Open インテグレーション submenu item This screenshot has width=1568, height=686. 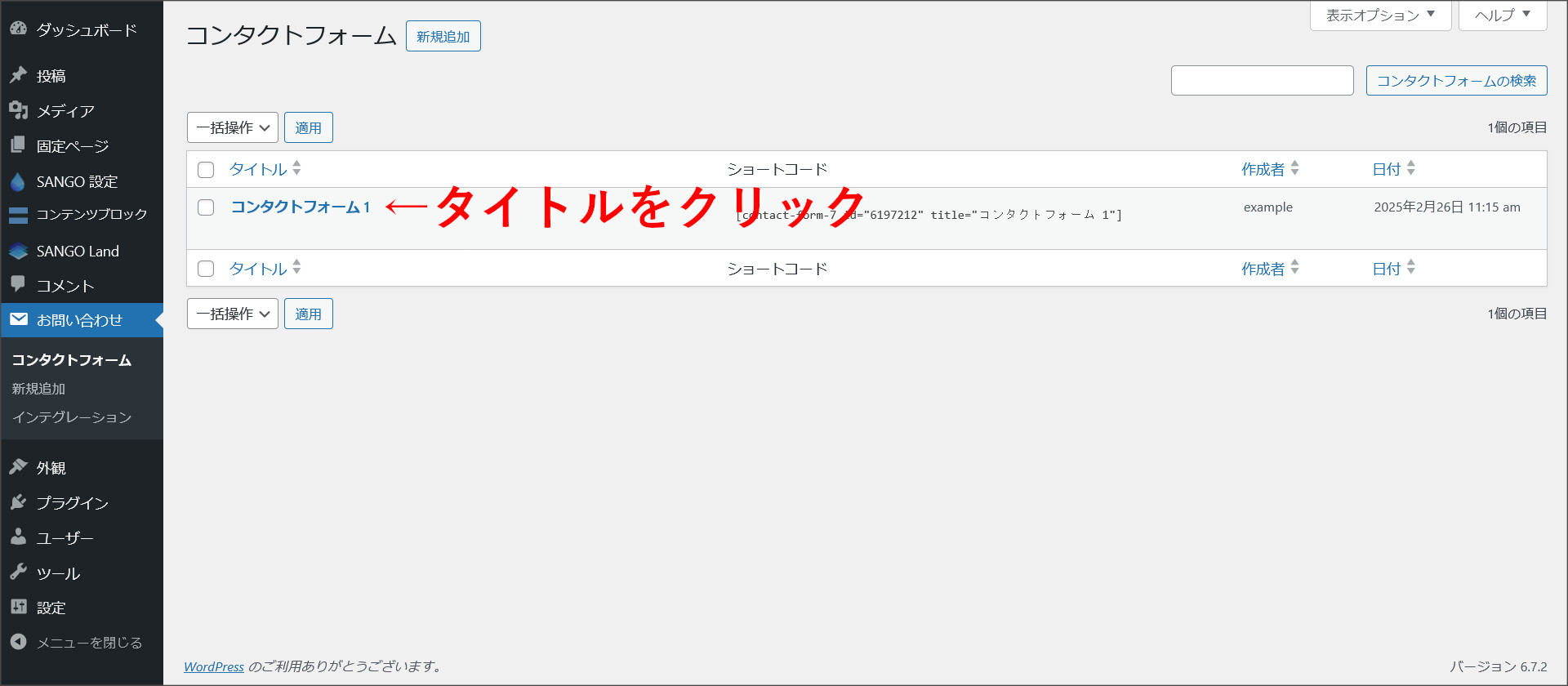coord(72,417)
